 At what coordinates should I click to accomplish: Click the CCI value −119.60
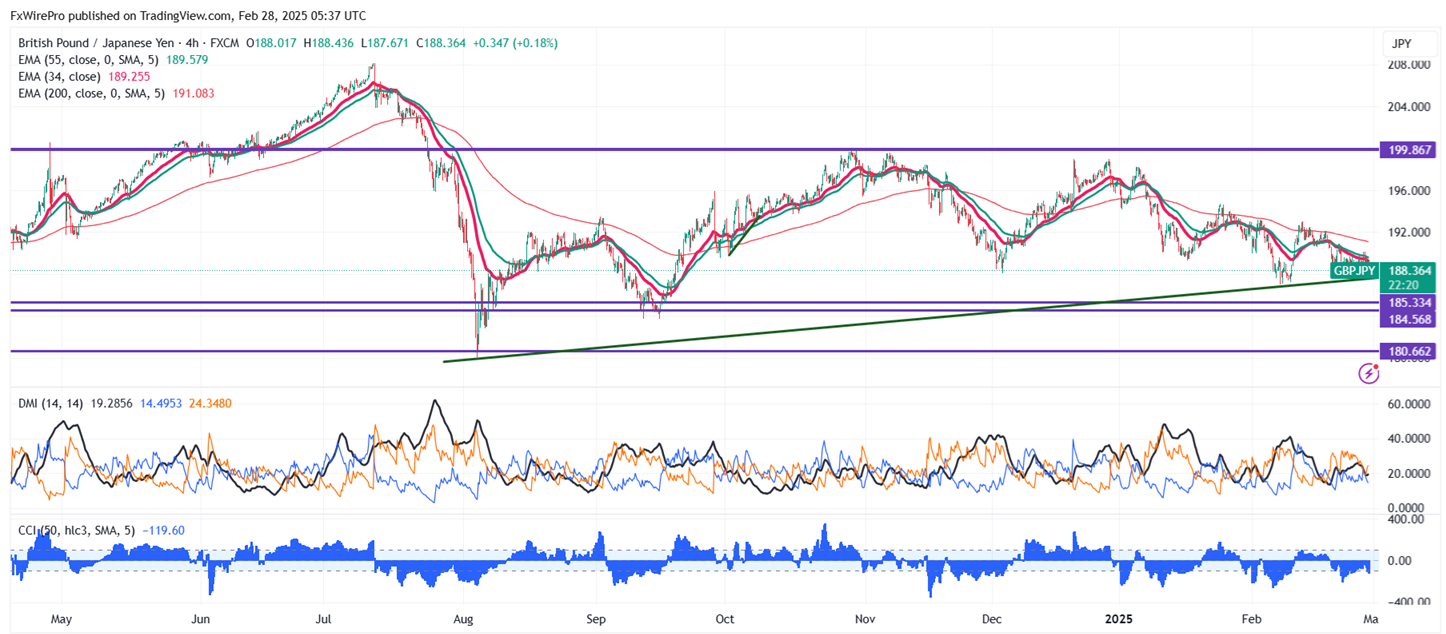164,530
